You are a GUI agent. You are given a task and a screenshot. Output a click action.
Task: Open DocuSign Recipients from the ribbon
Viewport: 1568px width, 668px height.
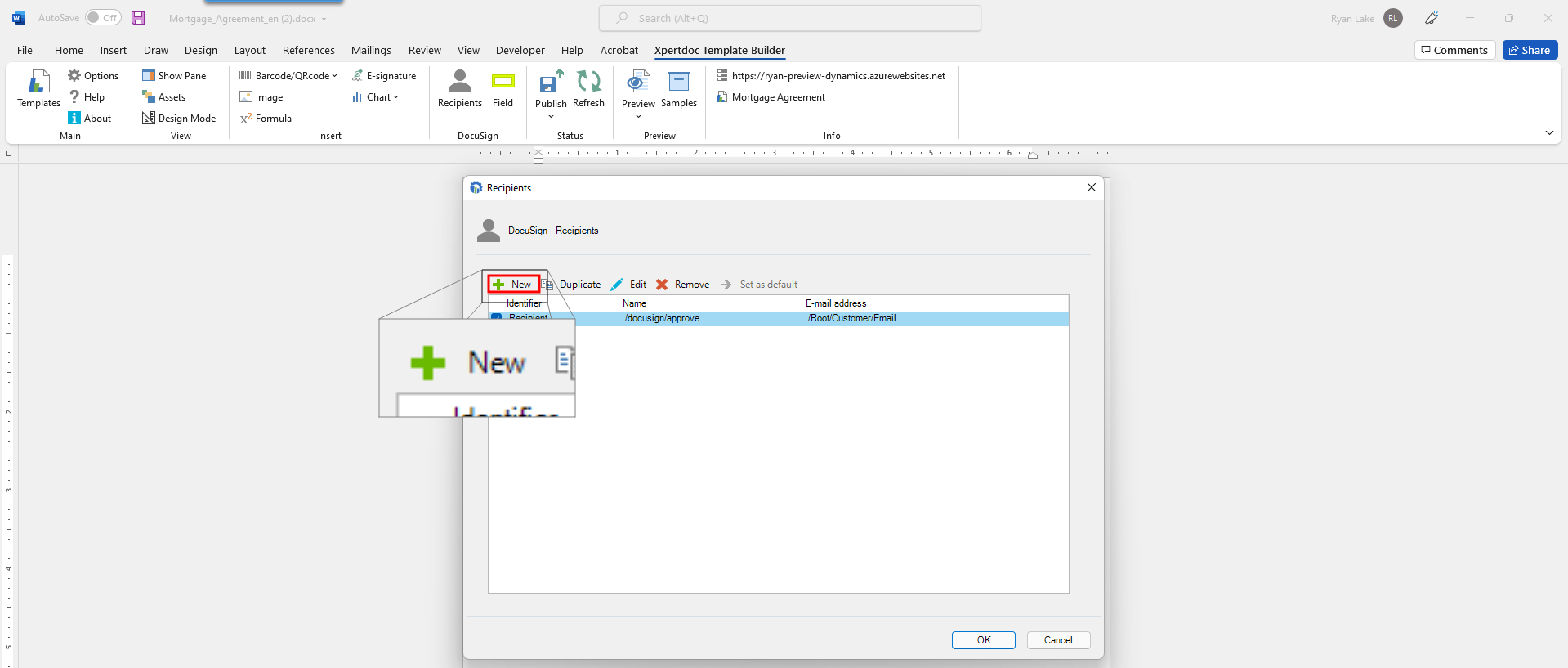point(460,89)
